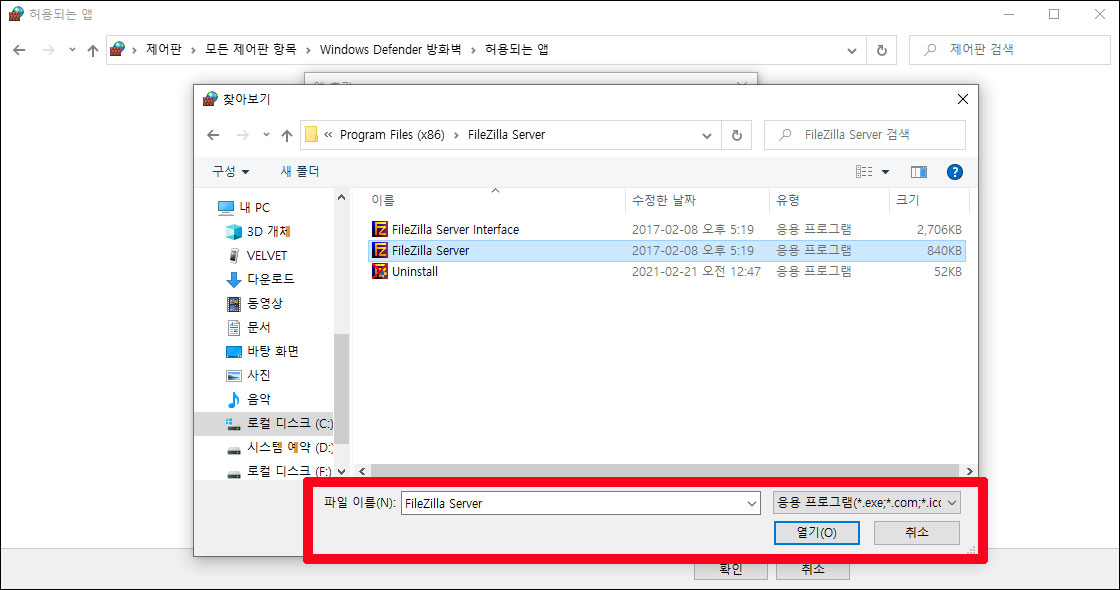The height and width of the screenshot is (590, 1120).
Task: Click 취소 in browse dialog
Action: tap(916, 533)
